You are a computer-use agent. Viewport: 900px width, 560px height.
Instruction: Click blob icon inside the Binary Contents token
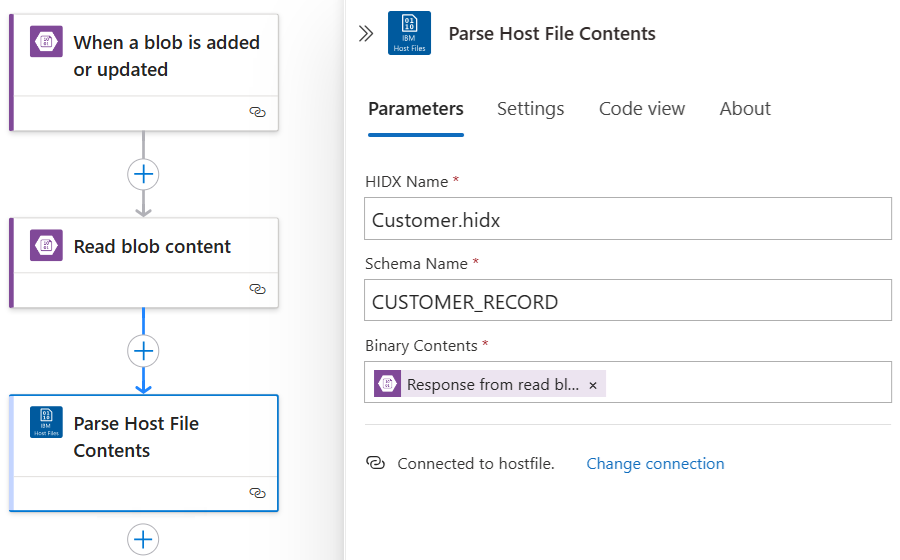coord(388,384)
